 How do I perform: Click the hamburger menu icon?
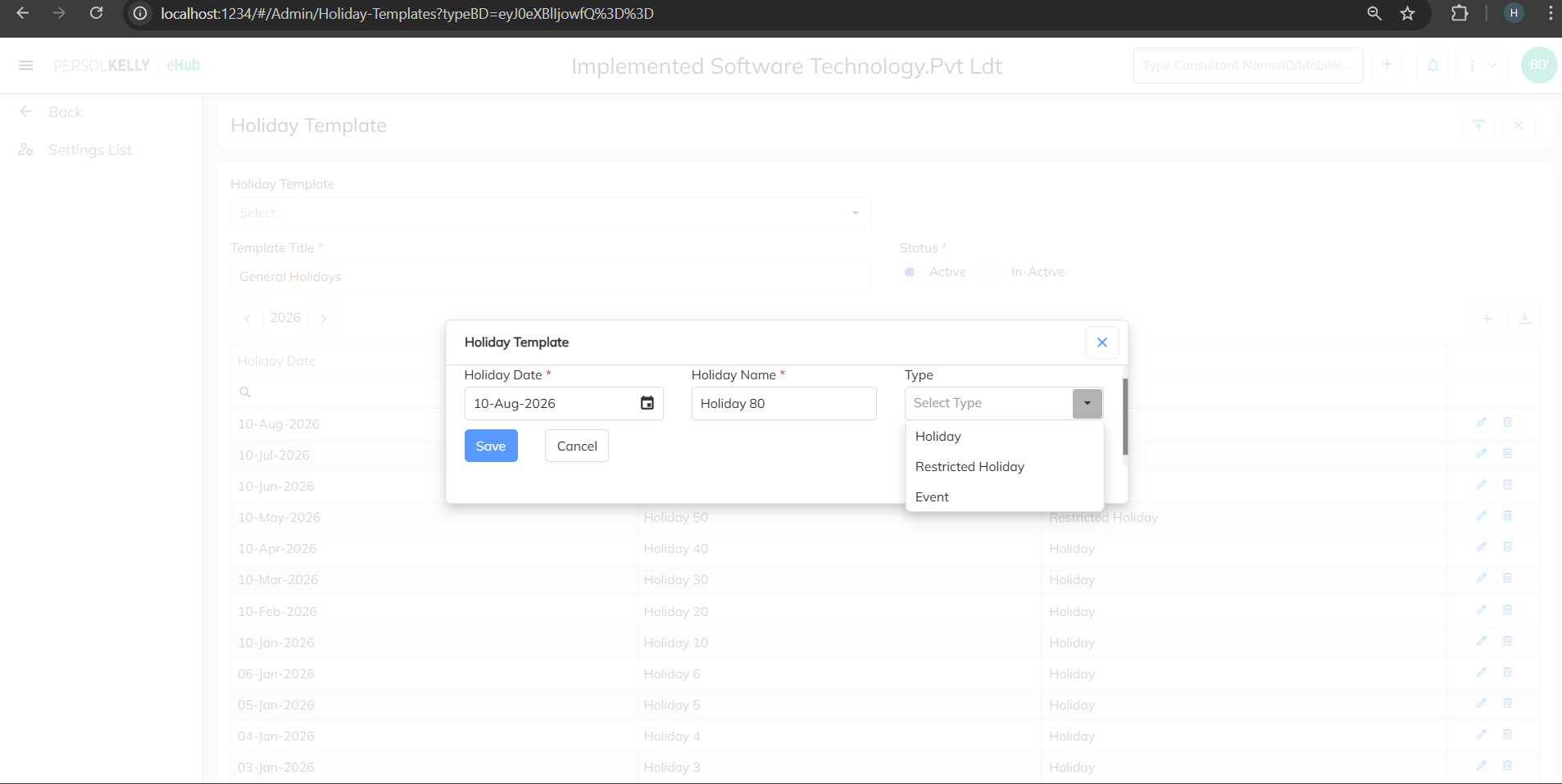pyautogui.click(x=25, y=66)
